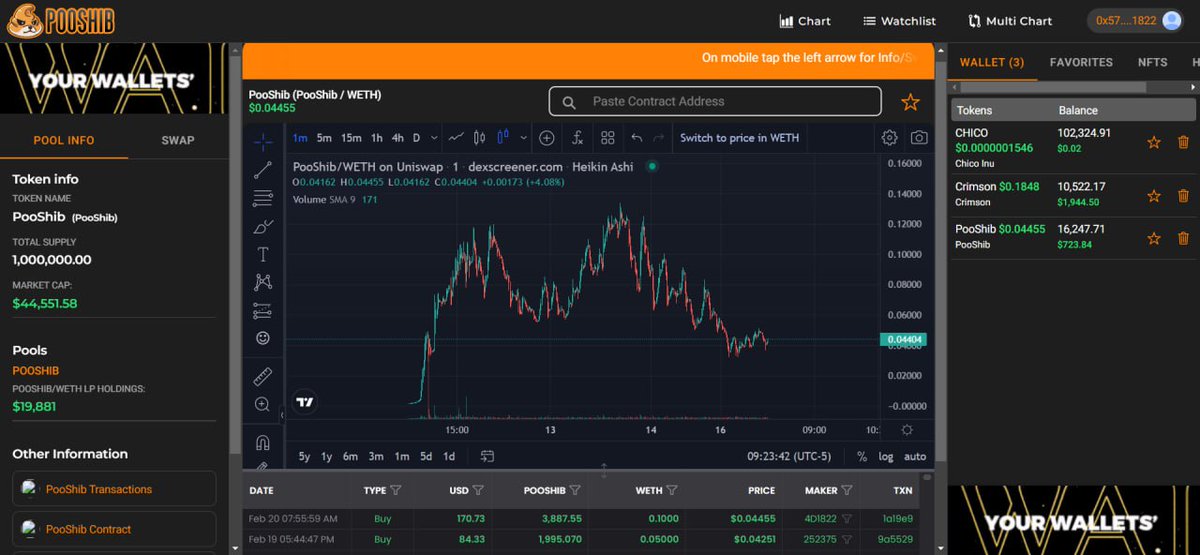Select the ruler measure tool
The image size is (1200, 555).
263,376
